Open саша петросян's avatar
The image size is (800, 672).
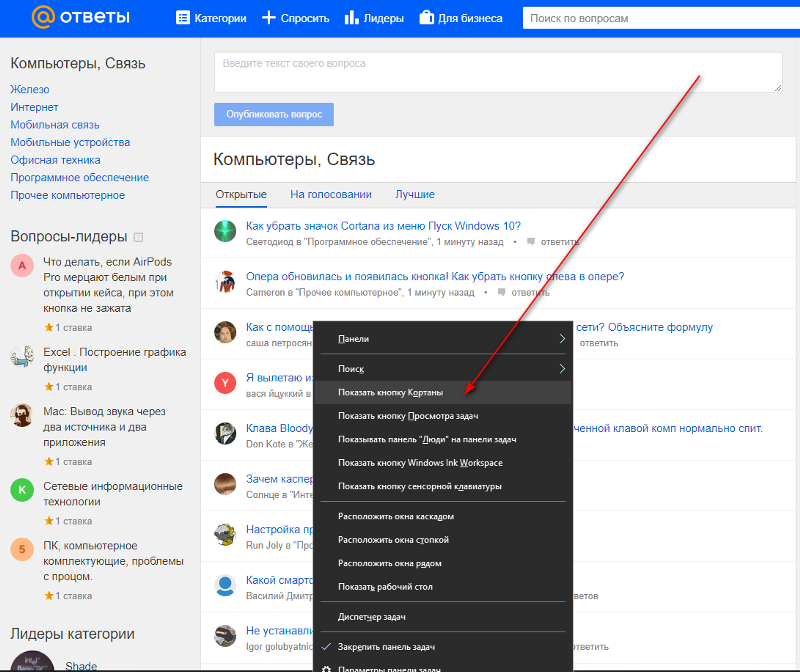(225, 332)
